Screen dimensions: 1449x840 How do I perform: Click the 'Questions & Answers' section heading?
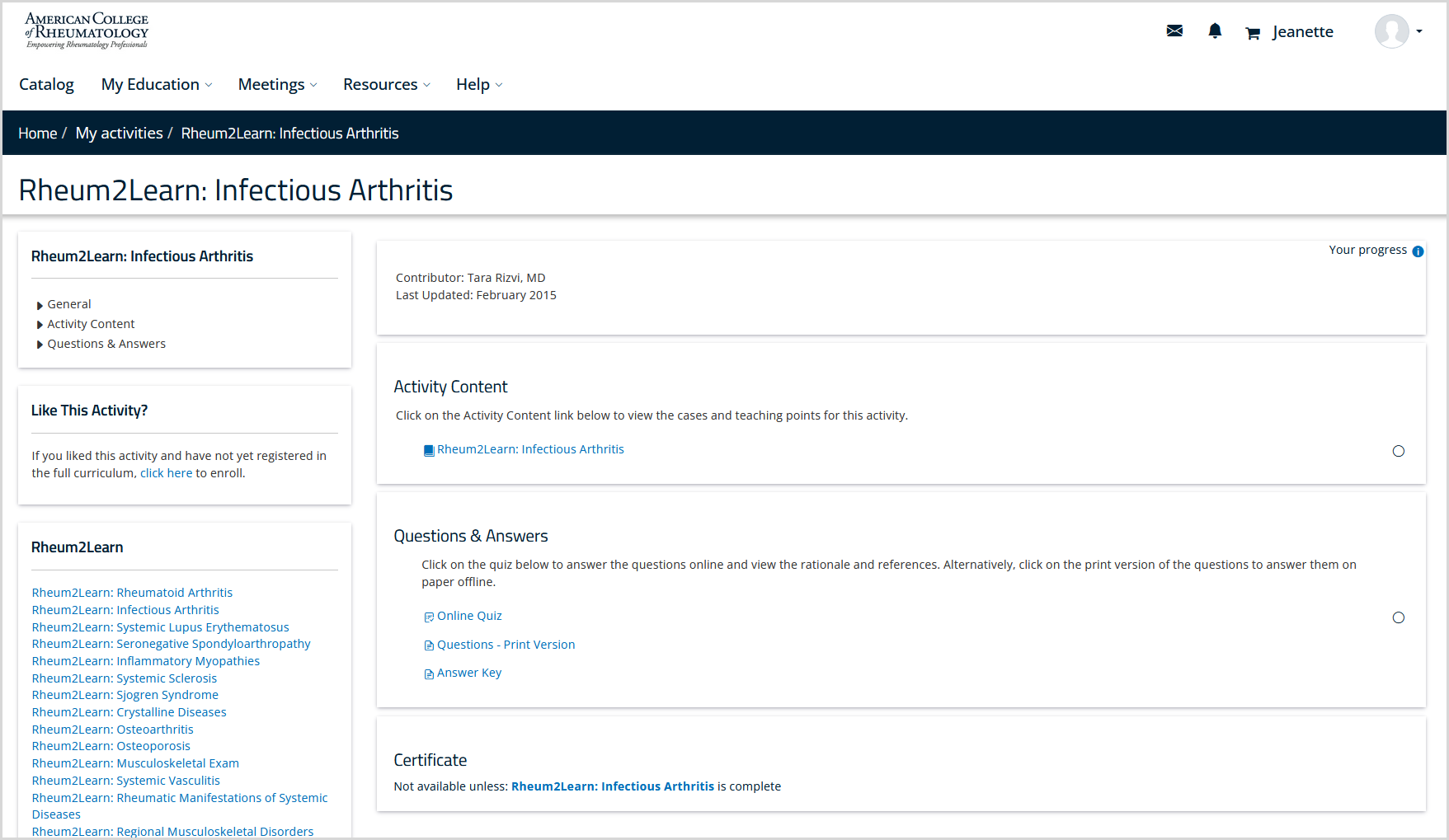471,536
